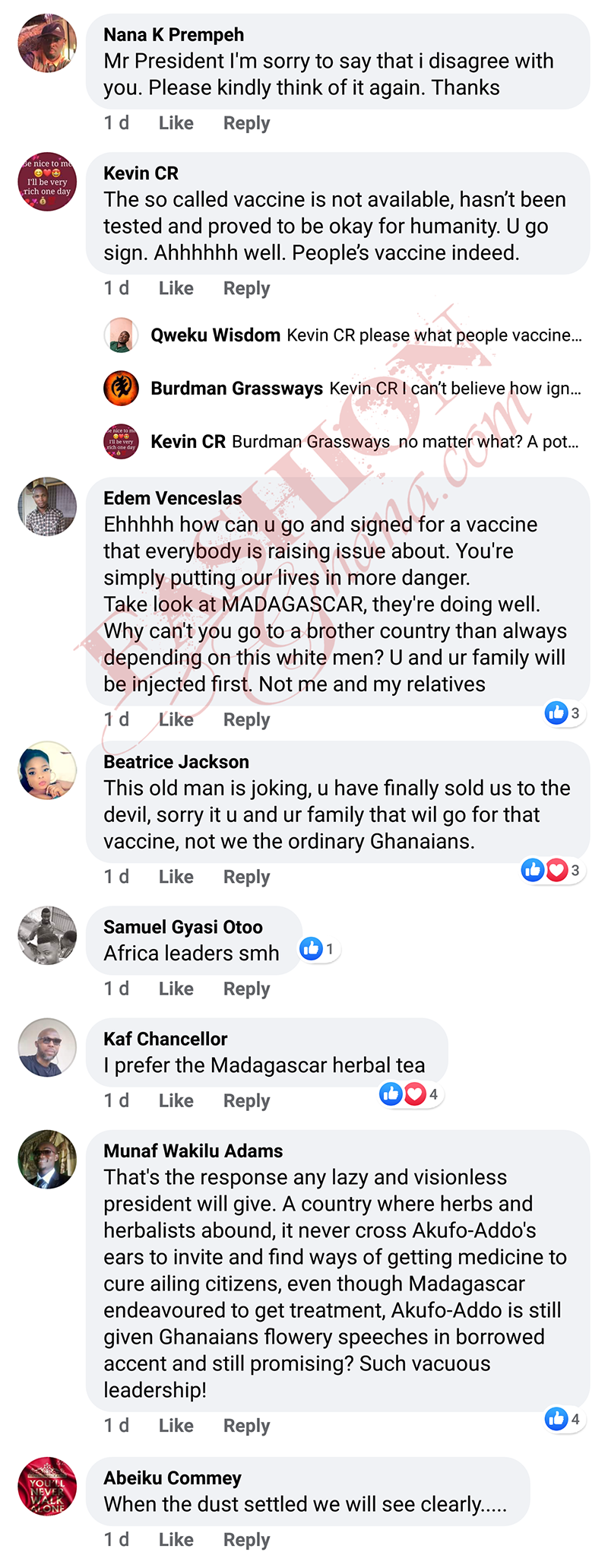Click the like reaction on Edem Venceslas's comment

click(563, 713)
